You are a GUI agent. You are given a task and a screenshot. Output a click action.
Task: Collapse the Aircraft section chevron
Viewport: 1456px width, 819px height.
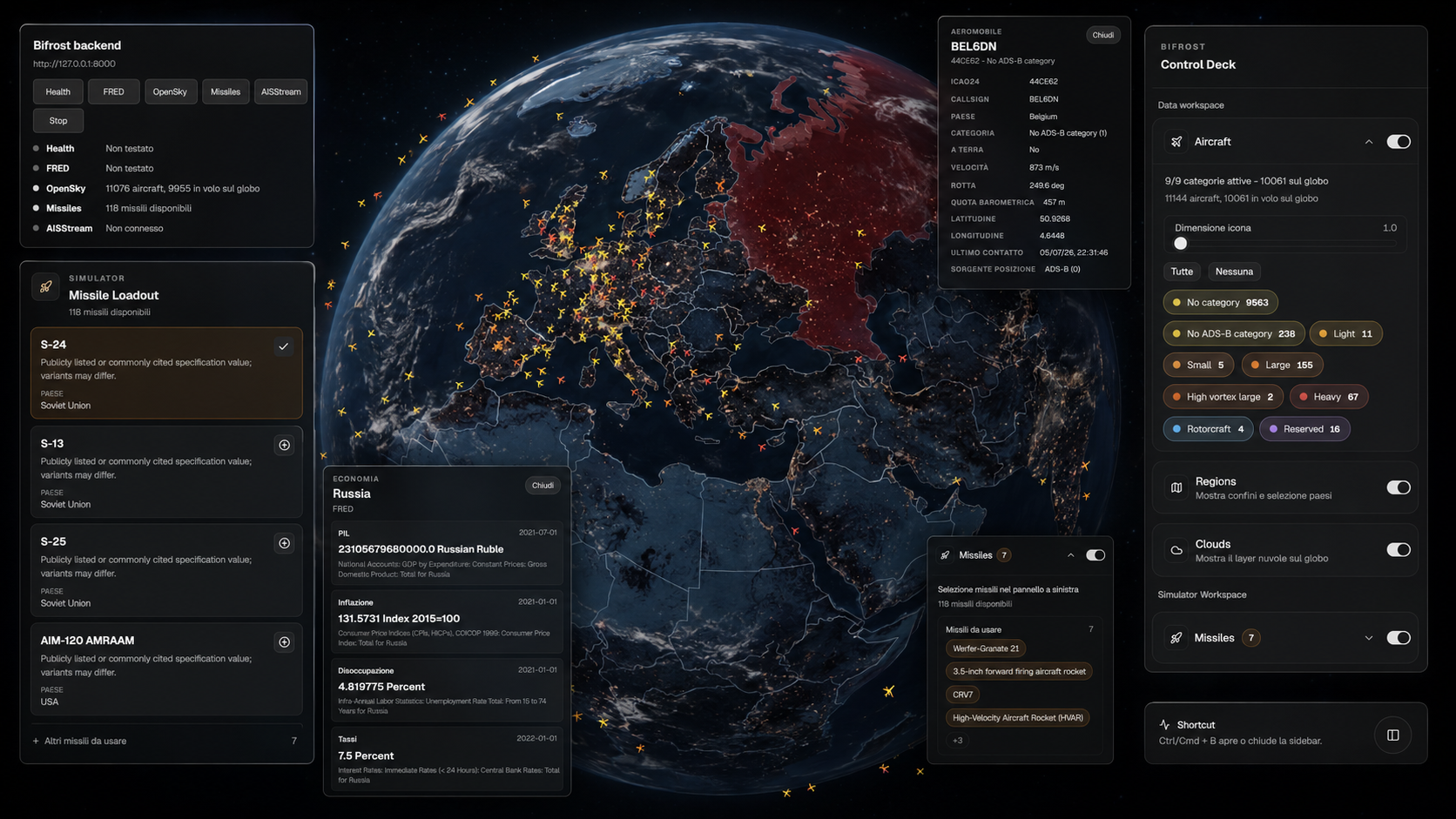coord(1368,142)
